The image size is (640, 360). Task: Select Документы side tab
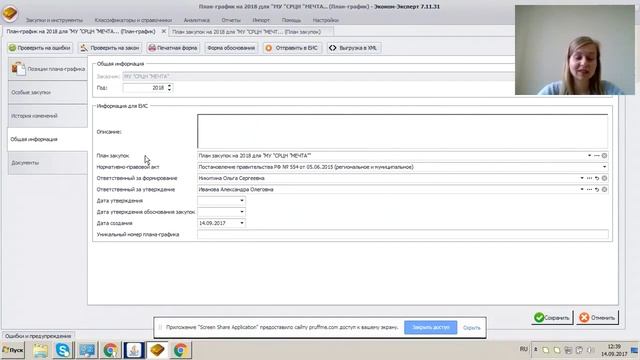click(x=48, y=163)
